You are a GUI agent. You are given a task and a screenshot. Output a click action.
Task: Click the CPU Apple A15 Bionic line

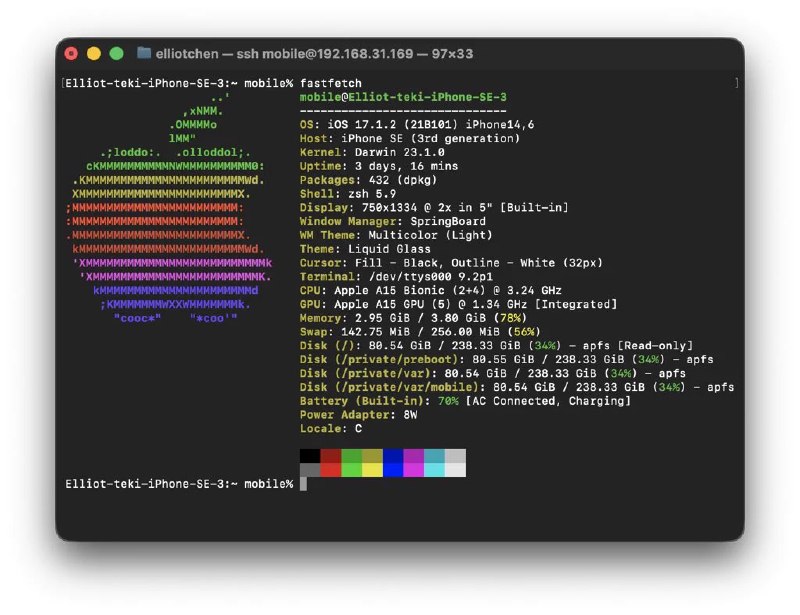tap(431, 290)
